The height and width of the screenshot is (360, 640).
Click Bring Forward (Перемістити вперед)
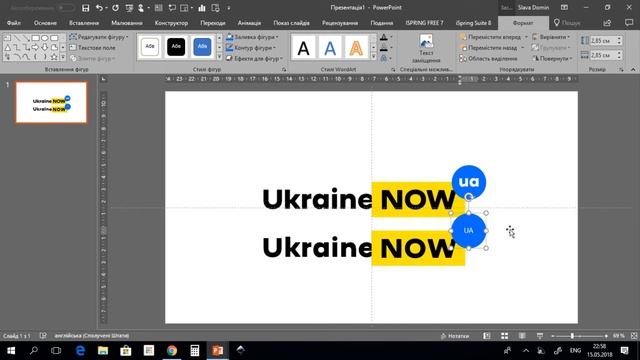click(x=490, y=37)
